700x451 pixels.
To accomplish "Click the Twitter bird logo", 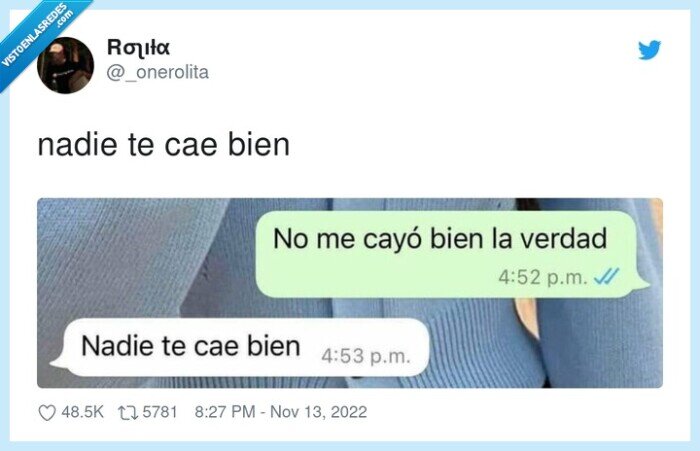I will [649, 50].
